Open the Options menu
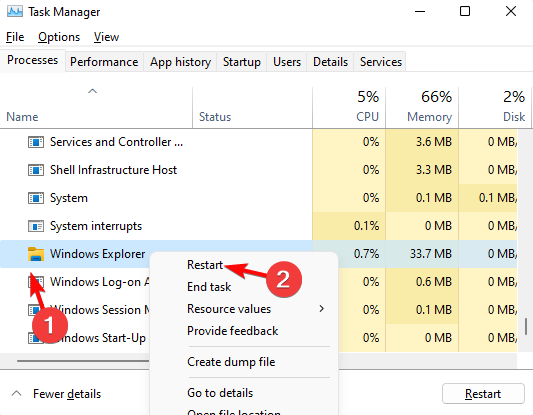 coord(59,37)
